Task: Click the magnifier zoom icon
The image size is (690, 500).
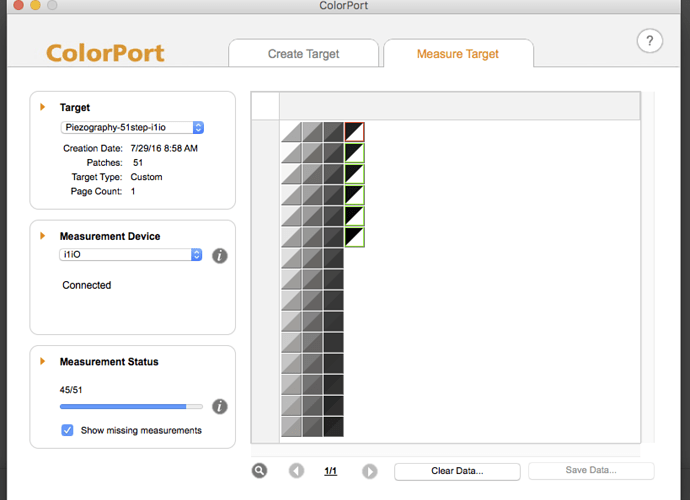Action: point(260,471)
